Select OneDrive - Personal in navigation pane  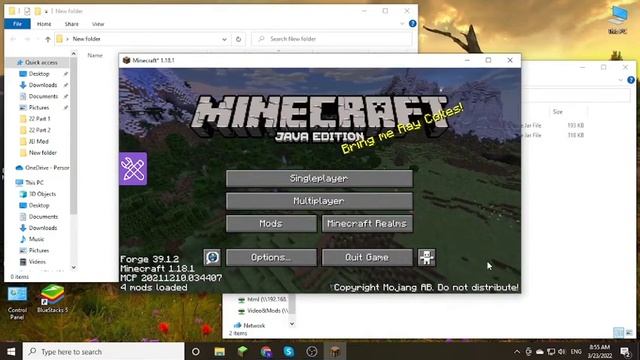42,168
